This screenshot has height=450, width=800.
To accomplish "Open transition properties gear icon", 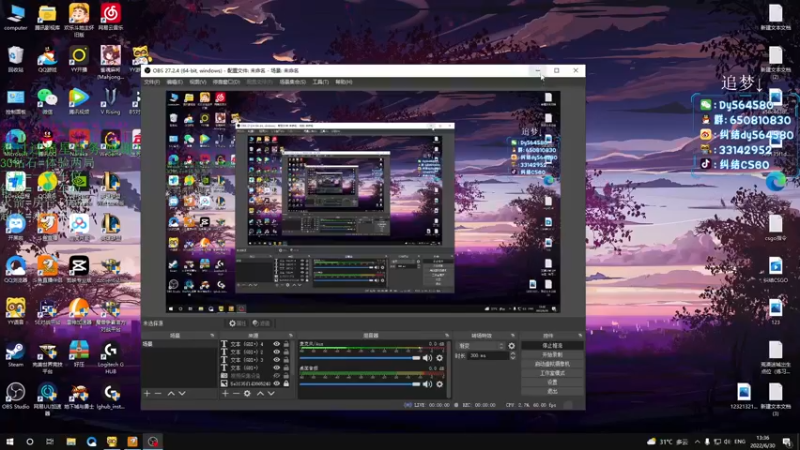I will pyautogui.click(x=512, y=345).
